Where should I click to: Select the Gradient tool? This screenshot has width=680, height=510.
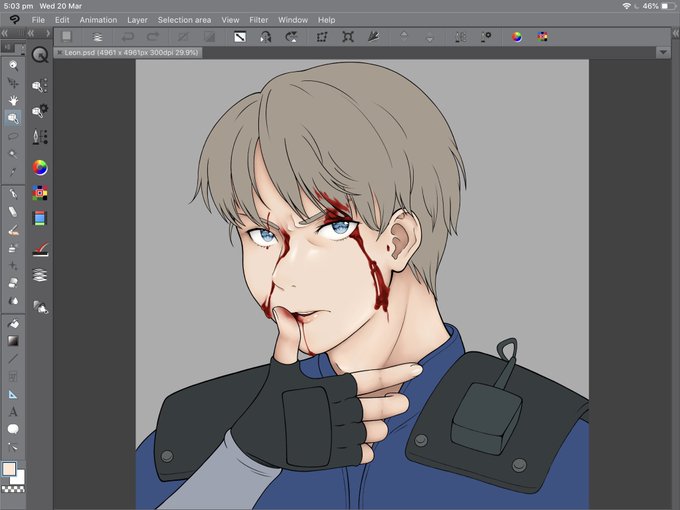(x=13, y=341)
